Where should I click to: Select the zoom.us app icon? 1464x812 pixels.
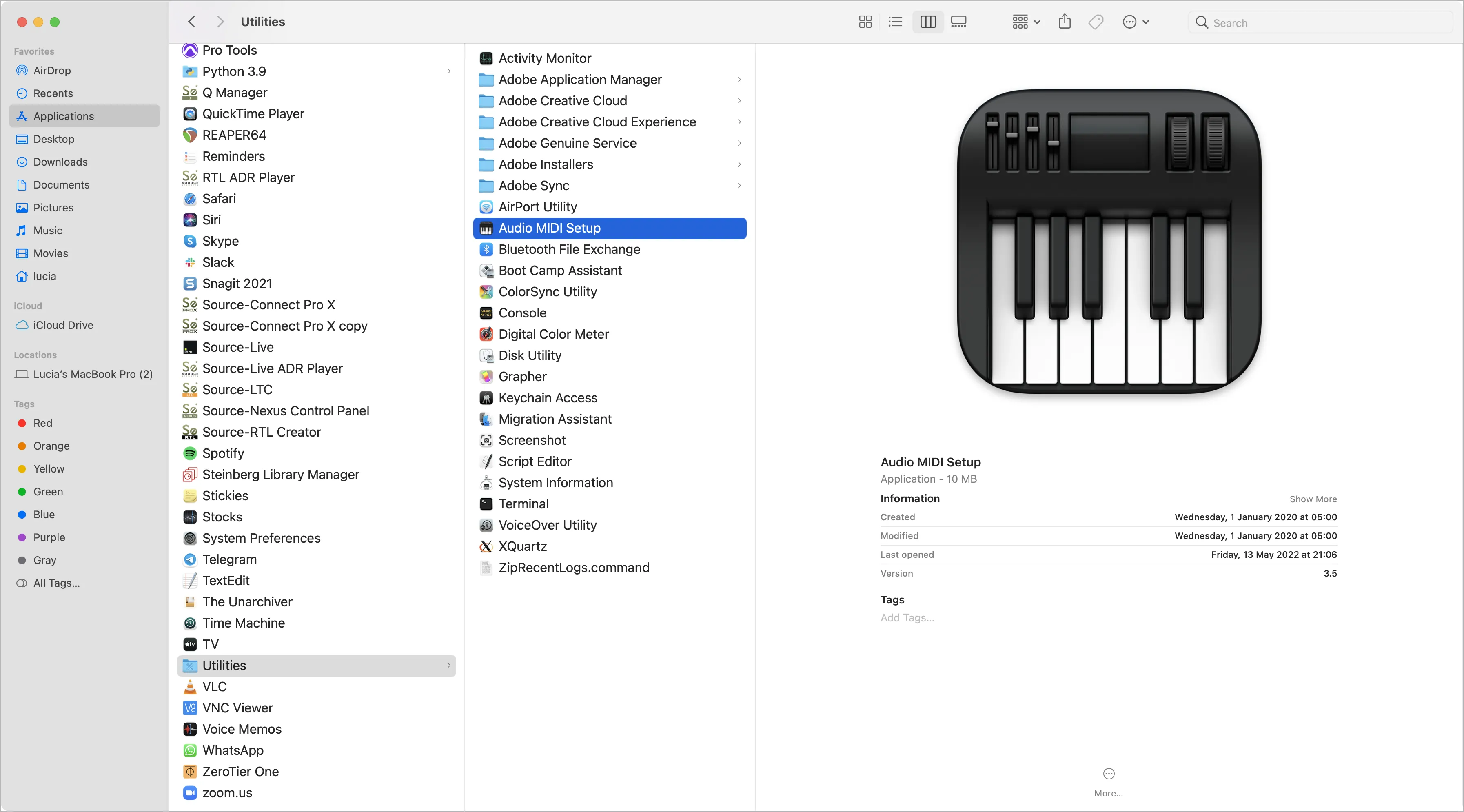coord(190,793)
